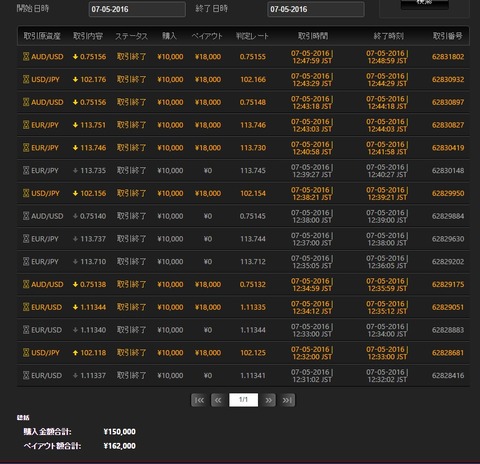The width and height of the screenshot is (480, 464).
Task: Click the hourglass icon for trade 62828883
Action: (x=26, y=330)
